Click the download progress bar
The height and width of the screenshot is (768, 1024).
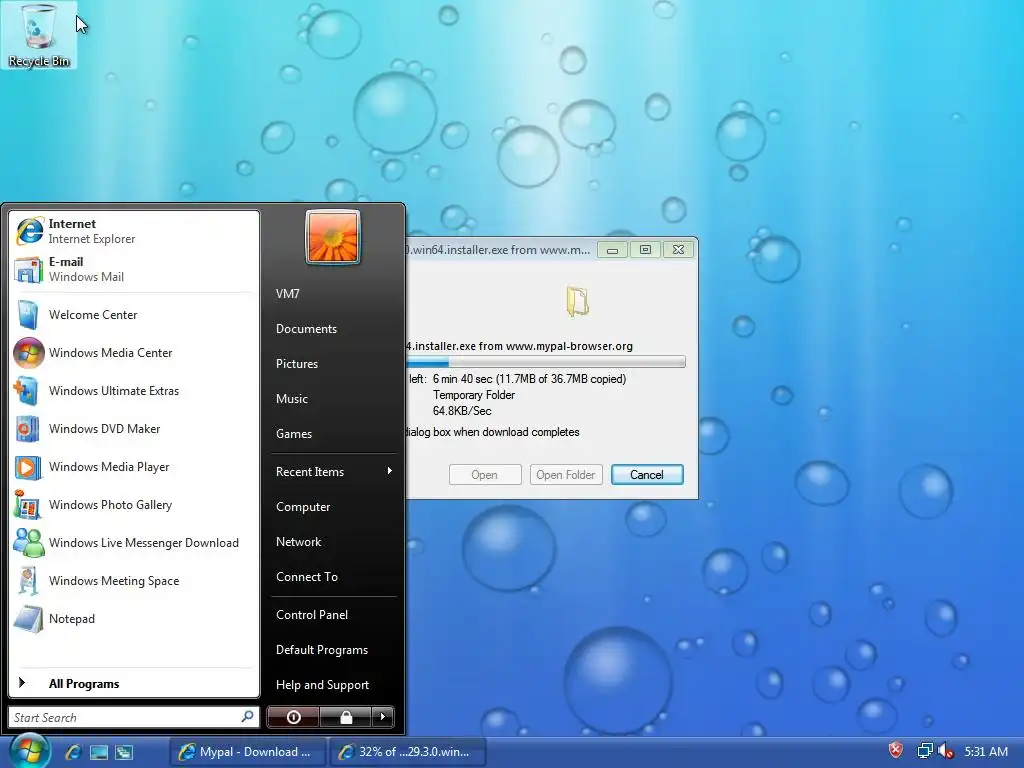pos(546,362)
